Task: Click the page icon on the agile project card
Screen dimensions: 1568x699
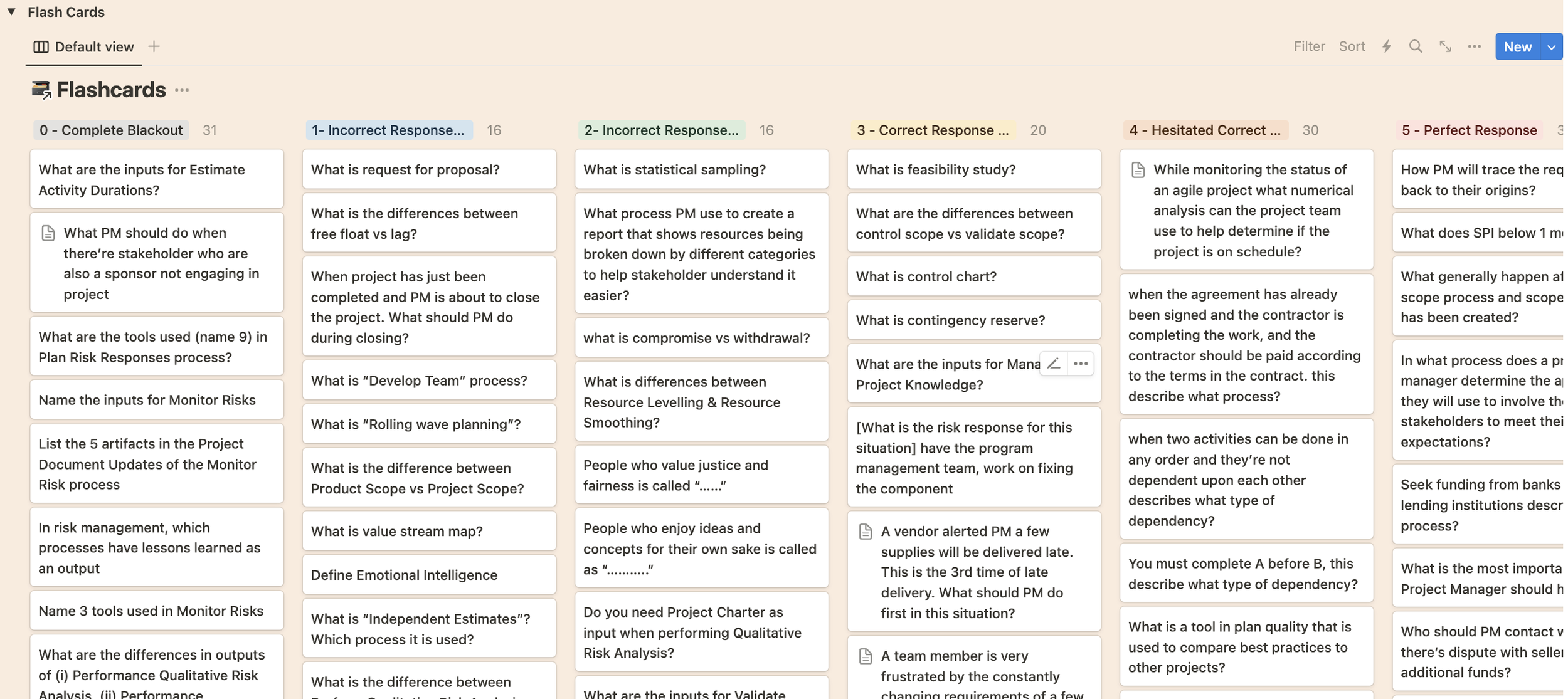Action: click(x=1138, y=170)
